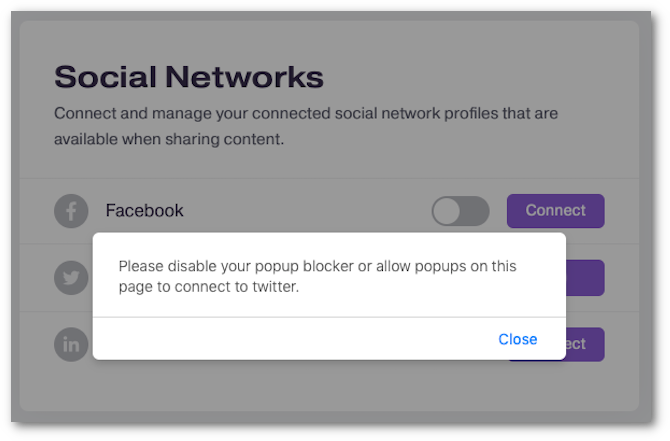Click the dialog footer area beside Close

point(295,339)
